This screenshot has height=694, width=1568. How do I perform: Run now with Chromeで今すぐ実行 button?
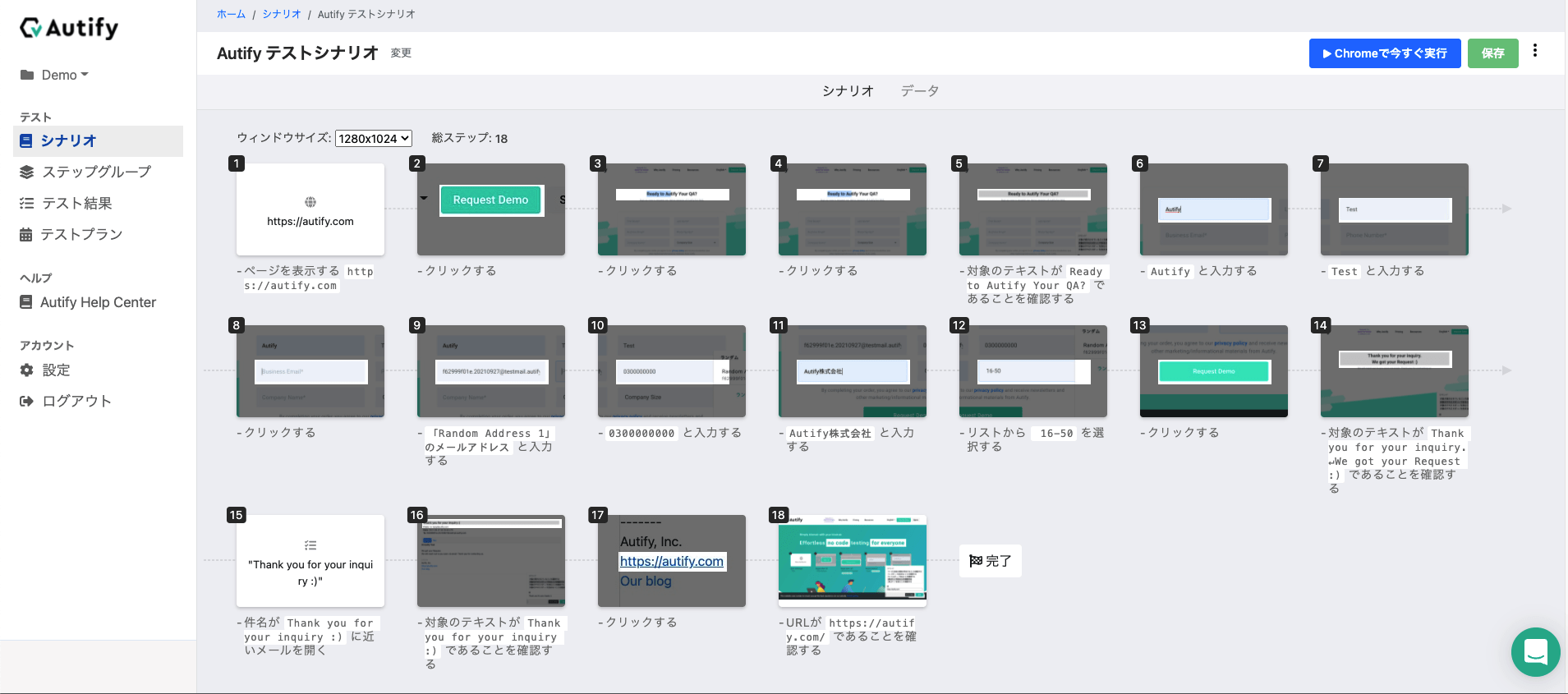click(x=1385, y=53)
